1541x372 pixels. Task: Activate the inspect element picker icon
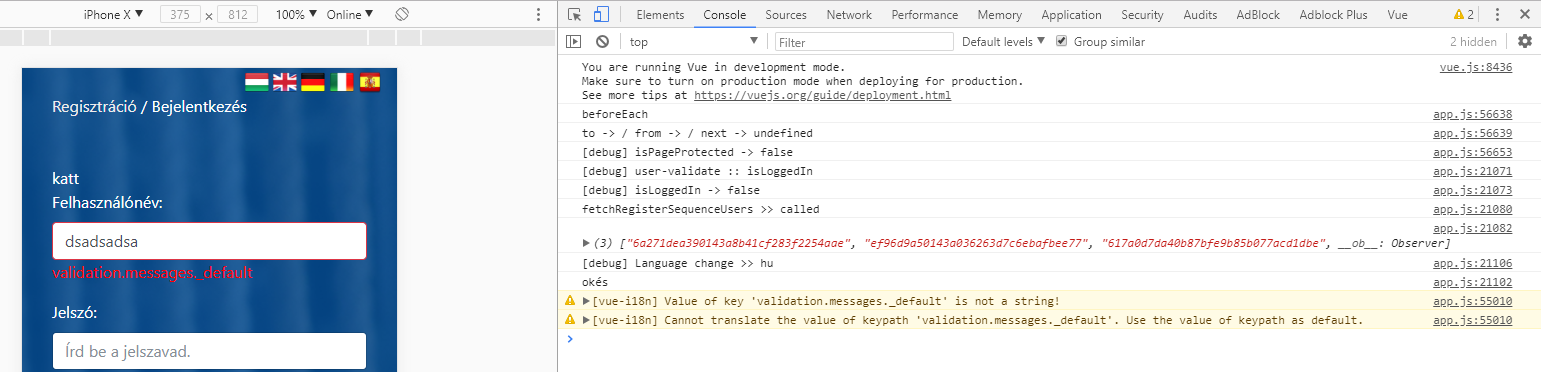coord(574,15)
